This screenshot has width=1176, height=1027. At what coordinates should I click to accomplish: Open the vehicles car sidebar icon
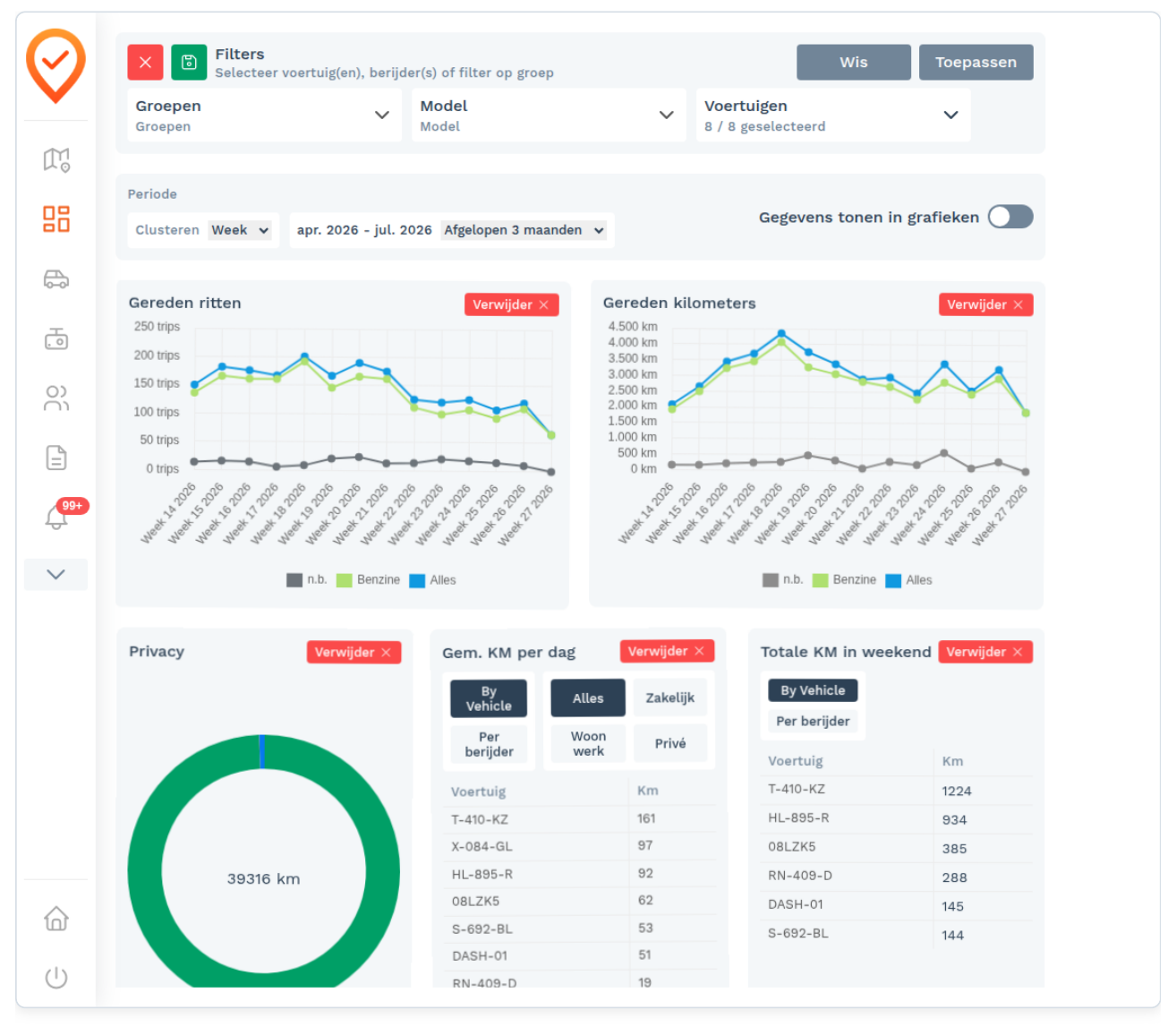point(56,278)
